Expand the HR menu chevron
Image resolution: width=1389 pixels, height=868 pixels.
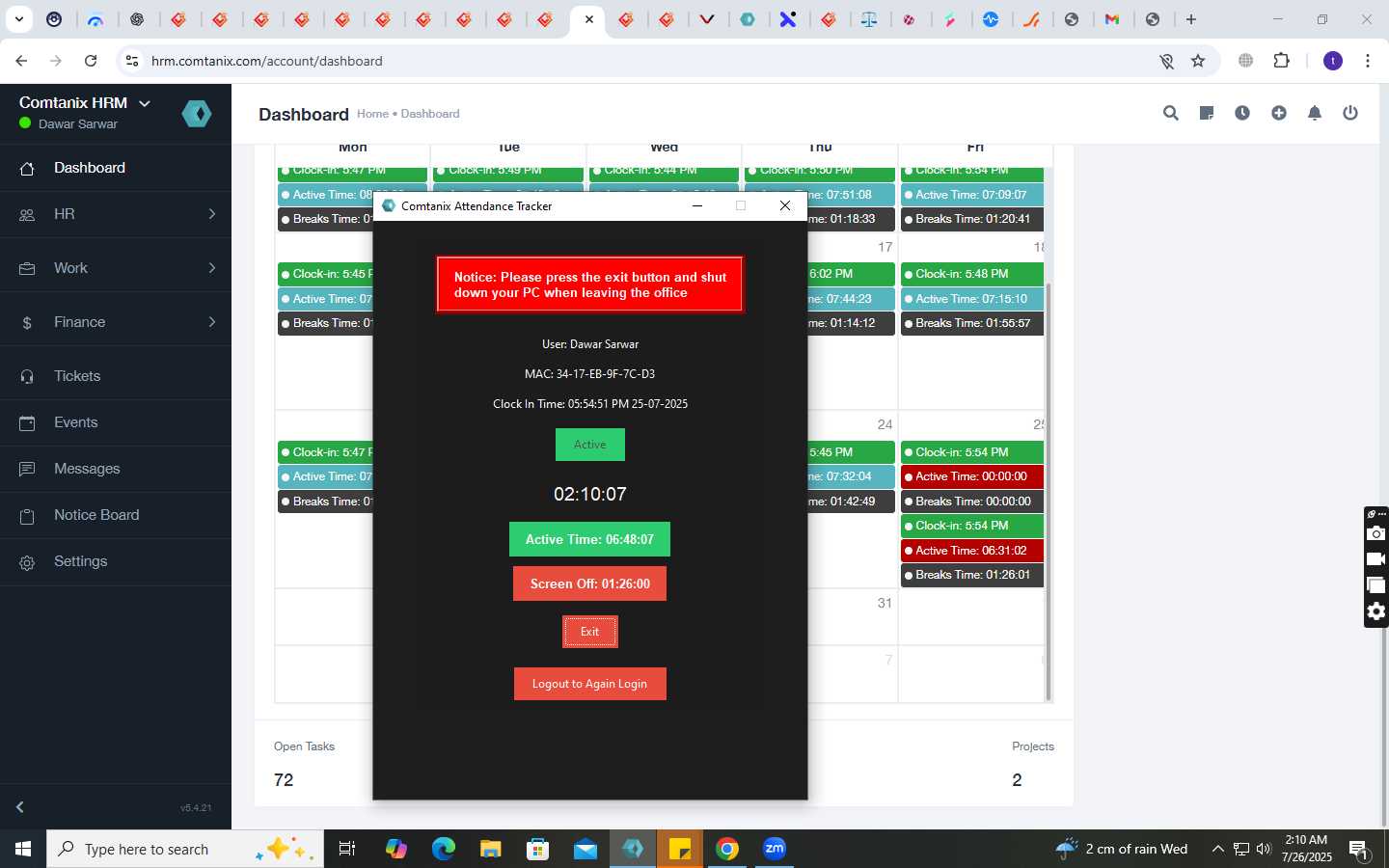click(x=212, y=214)
